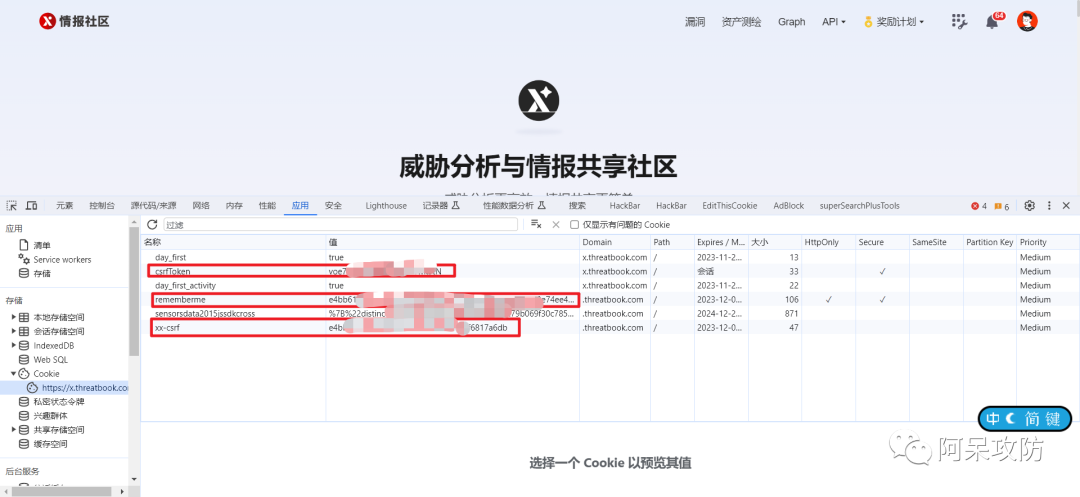Screen dimensions: 1080x497
Task: Expand the 本地存储空间 tree node
Action: coord(14,317)
